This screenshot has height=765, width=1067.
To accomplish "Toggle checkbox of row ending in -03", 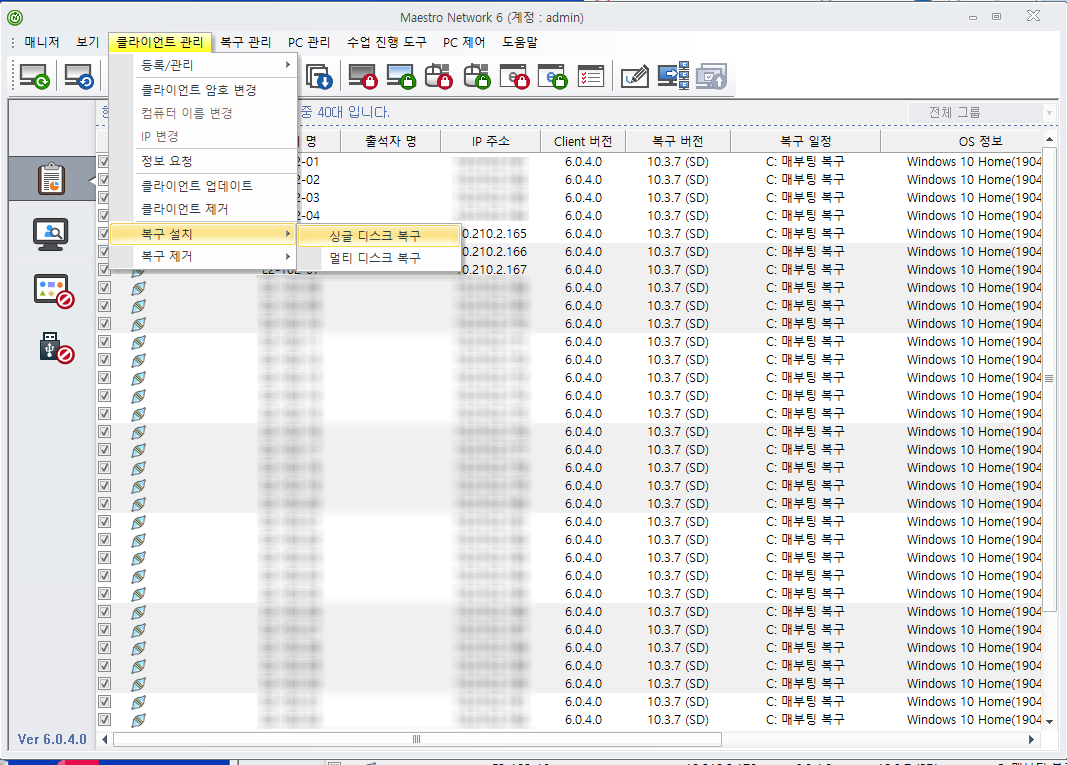I will pyautogui.click(x=104, y=197).
